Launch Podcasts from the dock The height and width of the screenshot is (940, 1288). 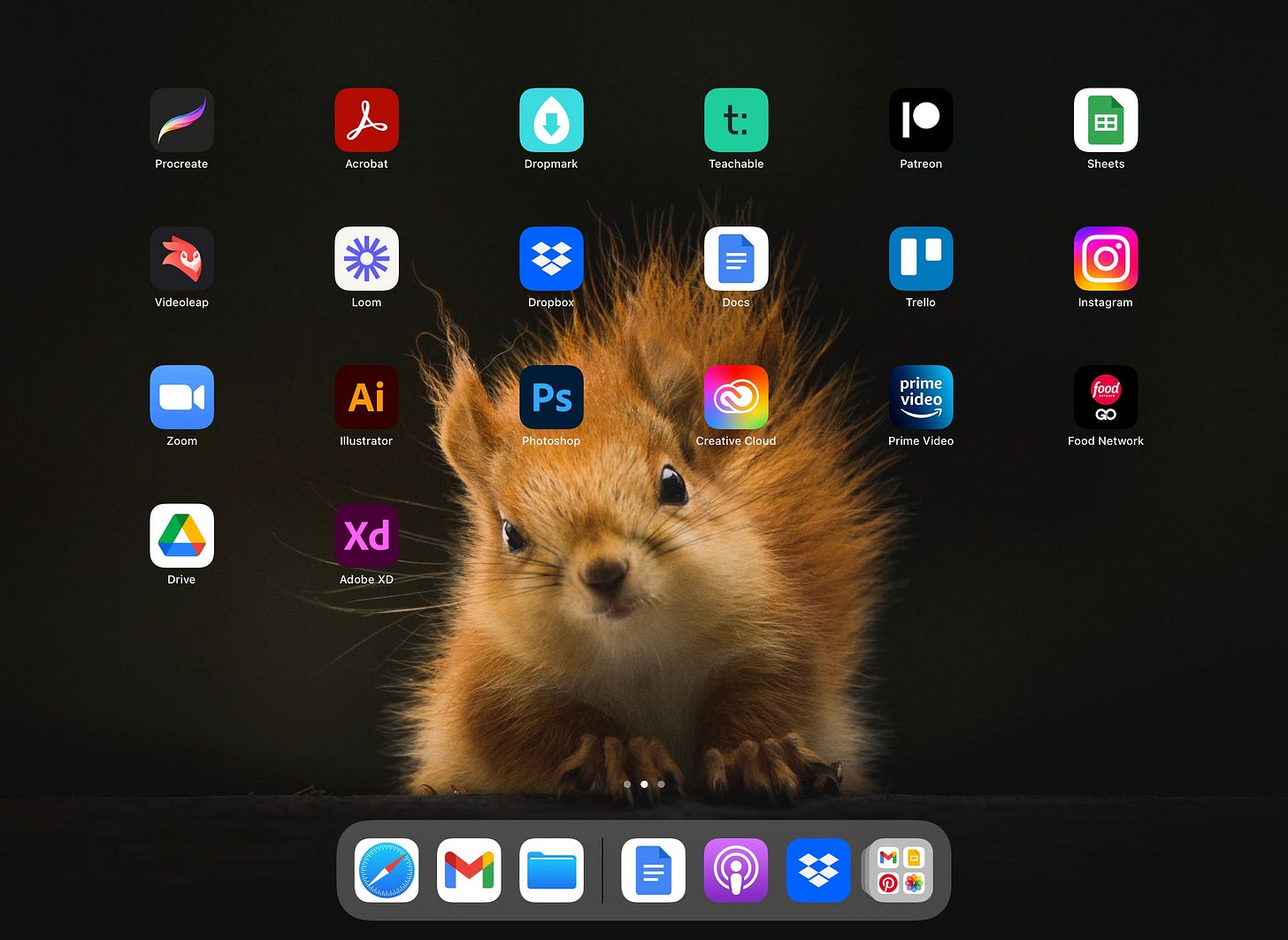coord(736,870)
